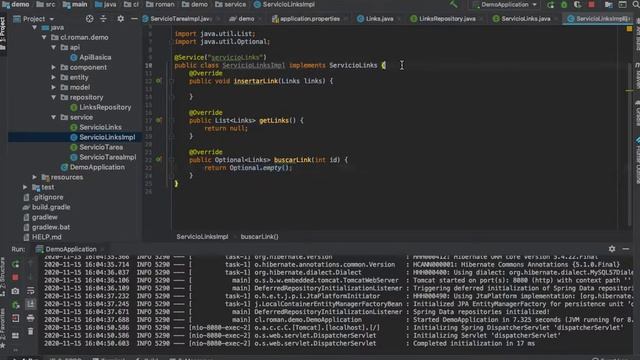Image resolution: width=640 pixels, height=360 pixels.
Task: Clear console with the trash icon
Action: [31, 331]
